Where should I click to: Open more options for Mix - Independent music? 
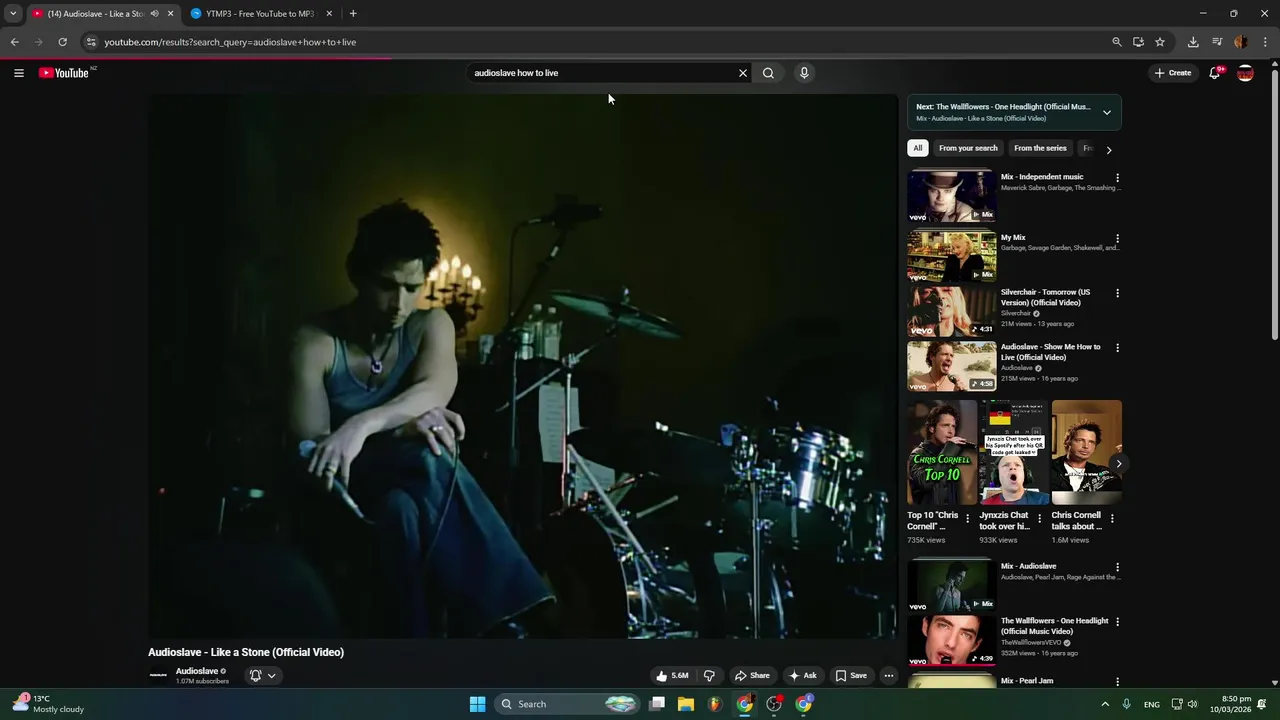pyautogui.click(x=1117, y=178)
